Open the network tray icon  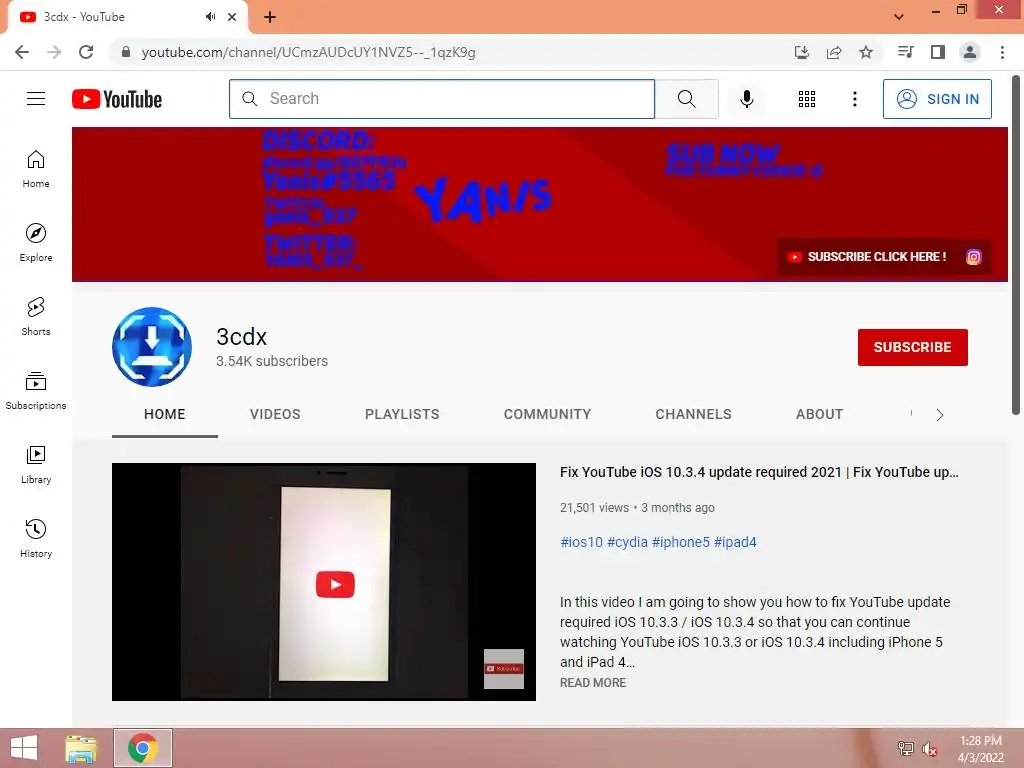tap(905, 748)
